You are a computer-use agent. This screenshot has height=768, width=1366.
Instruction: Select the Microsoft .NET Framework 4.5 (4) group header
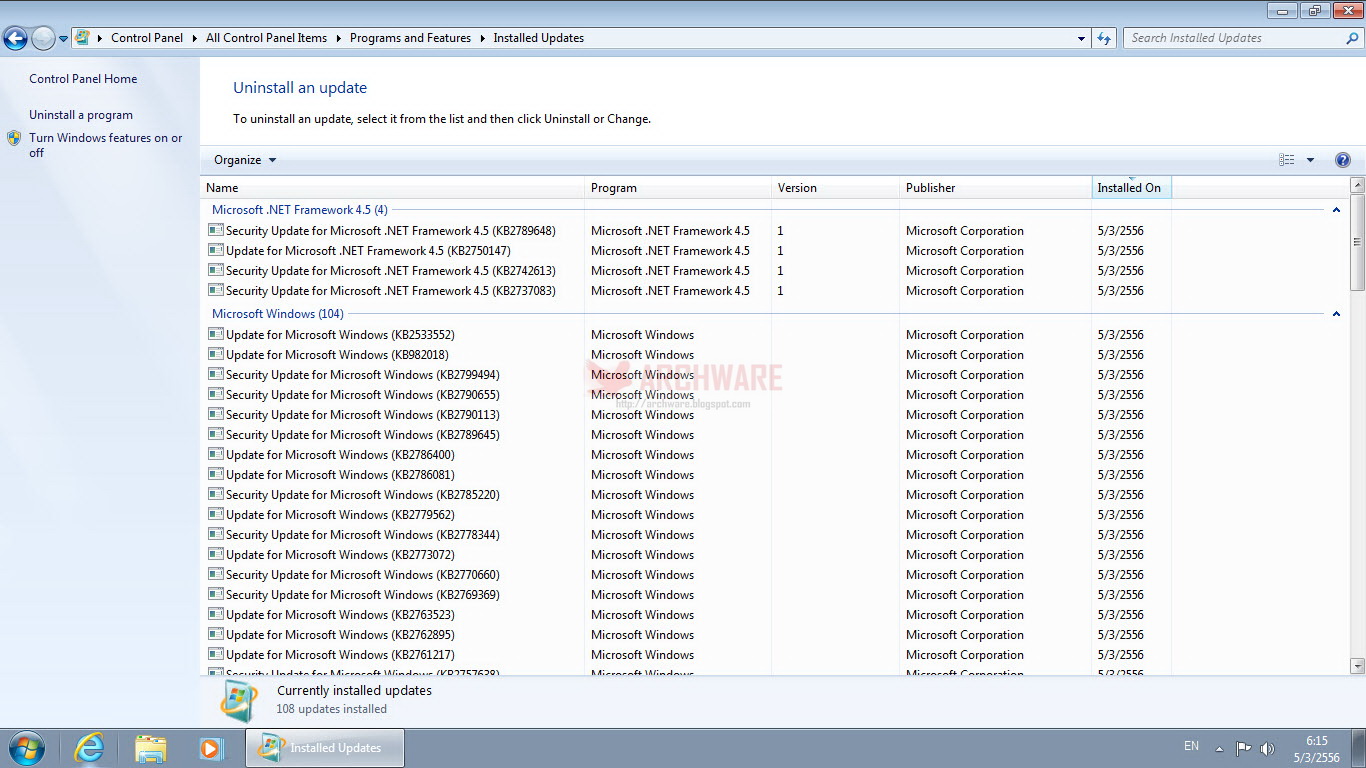click(x=300, y=210)
